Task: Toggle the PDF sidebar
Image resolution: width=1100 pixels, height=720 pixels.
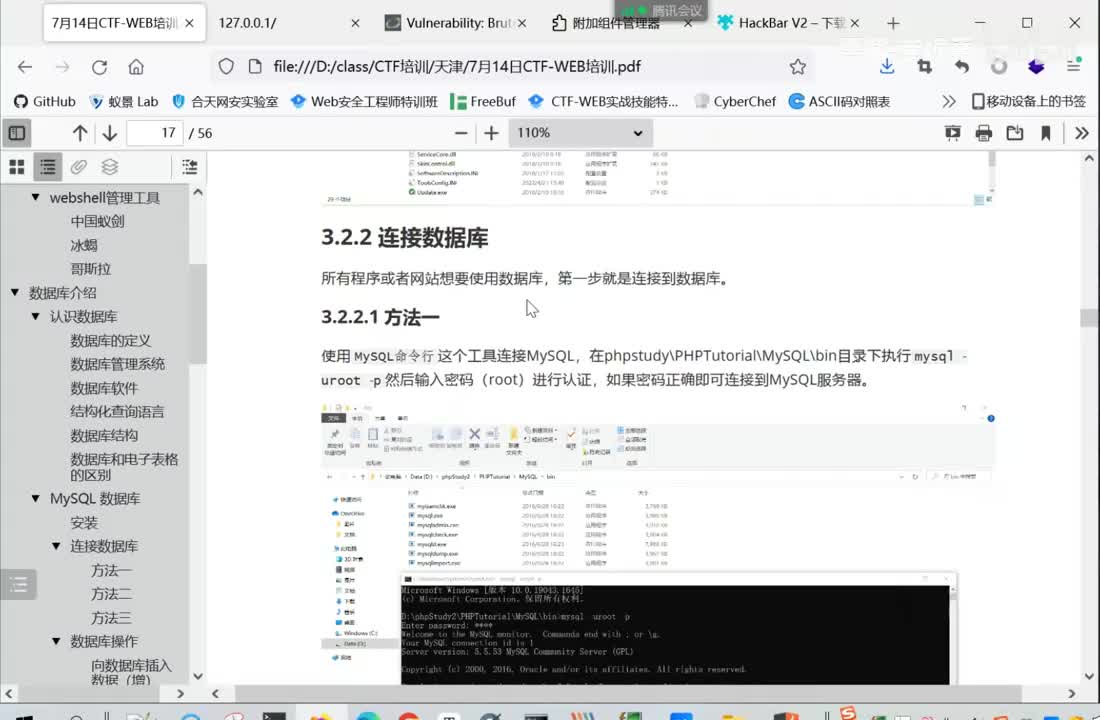Action: click(17, 133)
